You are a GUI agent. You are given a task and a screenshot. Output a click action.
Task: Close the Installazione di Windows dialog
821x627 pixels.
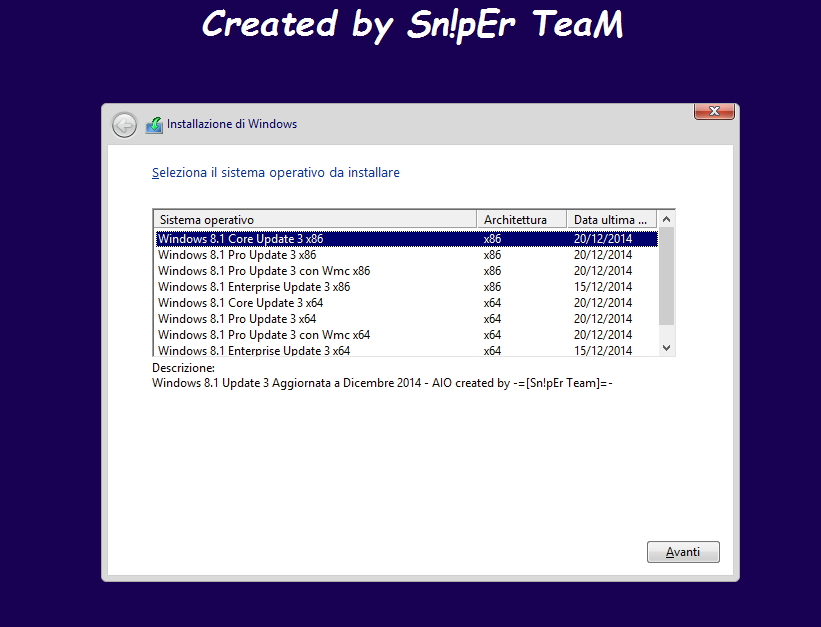pyautogui.click(x=714, y=111)
